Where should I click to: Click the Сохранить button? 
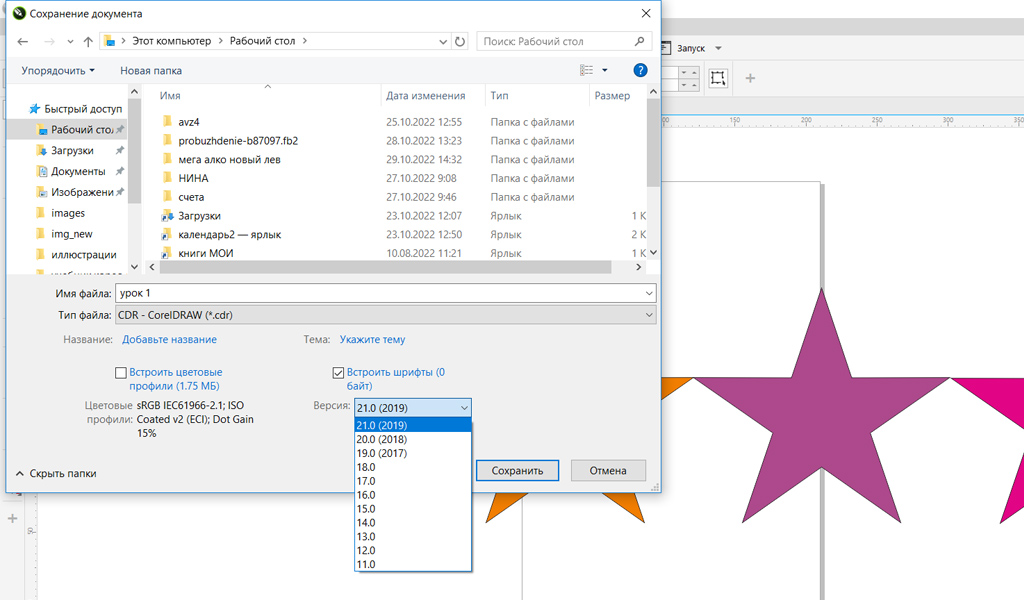click(516, 470)
